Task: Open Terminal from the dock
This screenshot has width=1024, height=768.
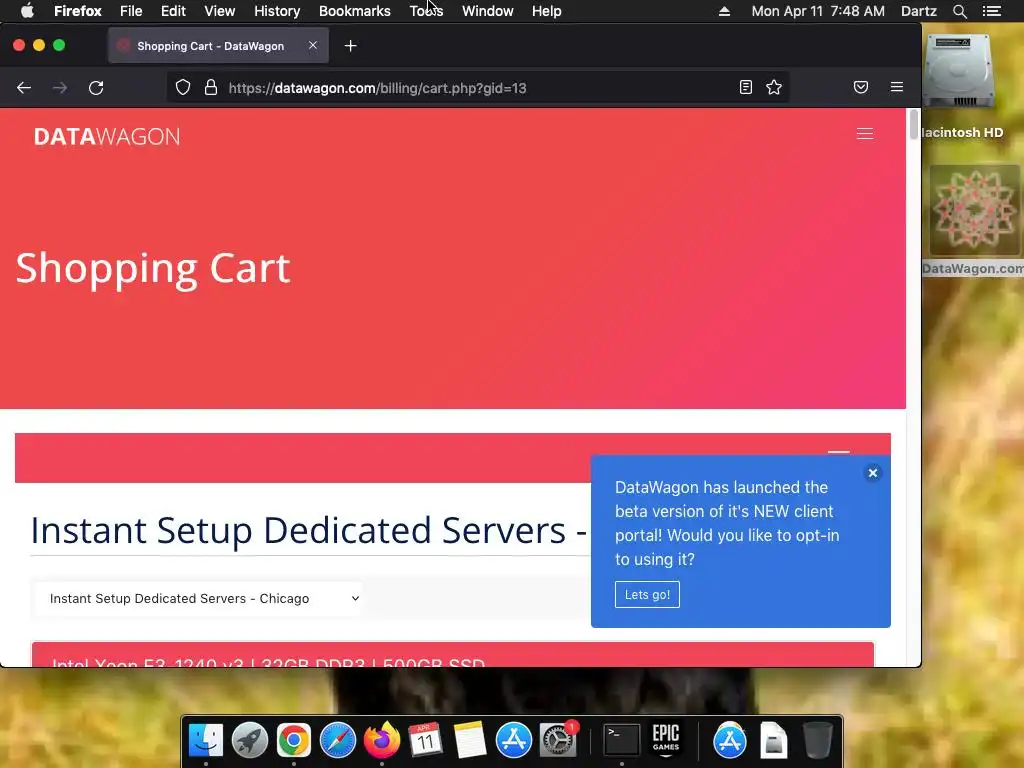Action: coord(621,741)
